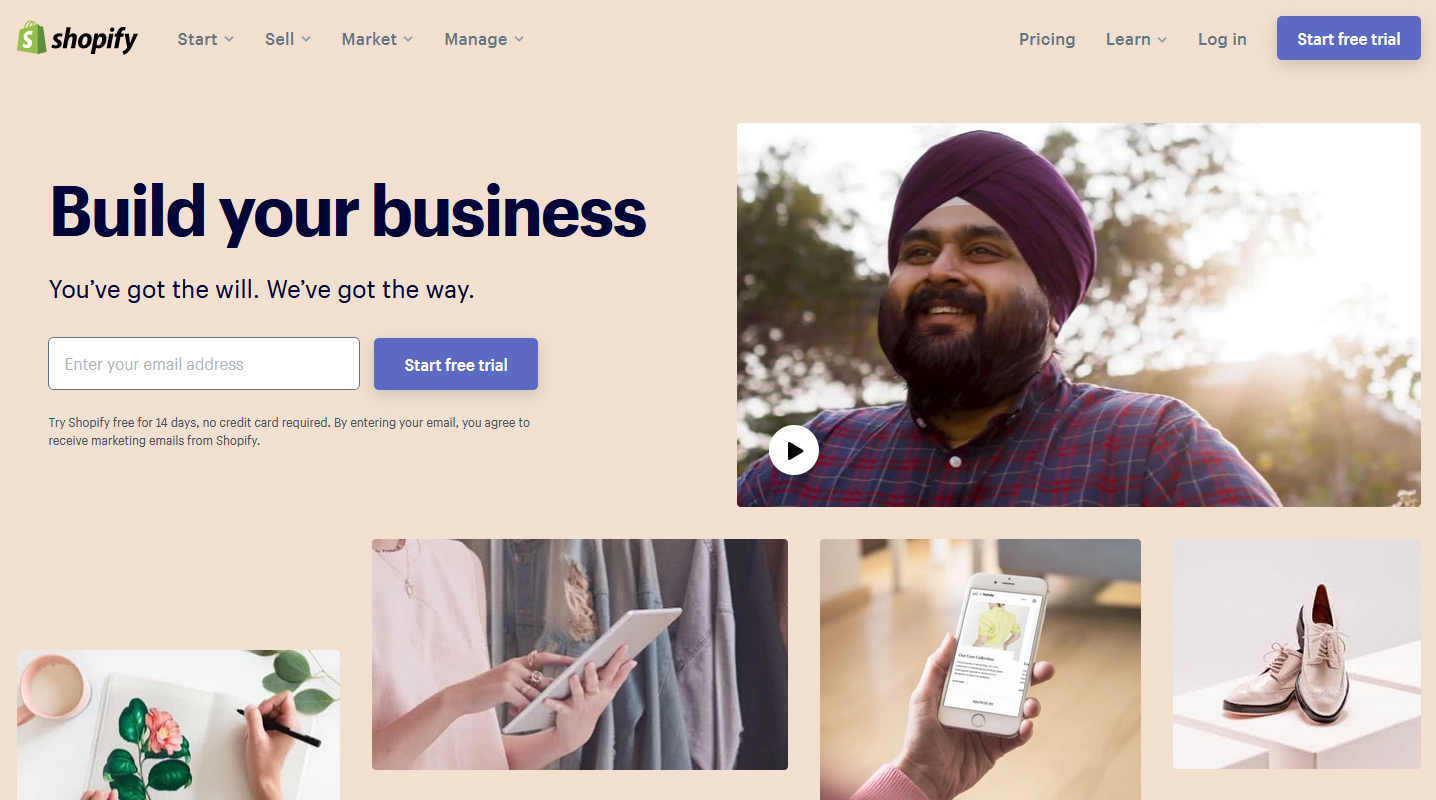Viewport: 1436px width, 800px height.
Task: Open the flower illustration drawing image
Action: coord(178,725)
